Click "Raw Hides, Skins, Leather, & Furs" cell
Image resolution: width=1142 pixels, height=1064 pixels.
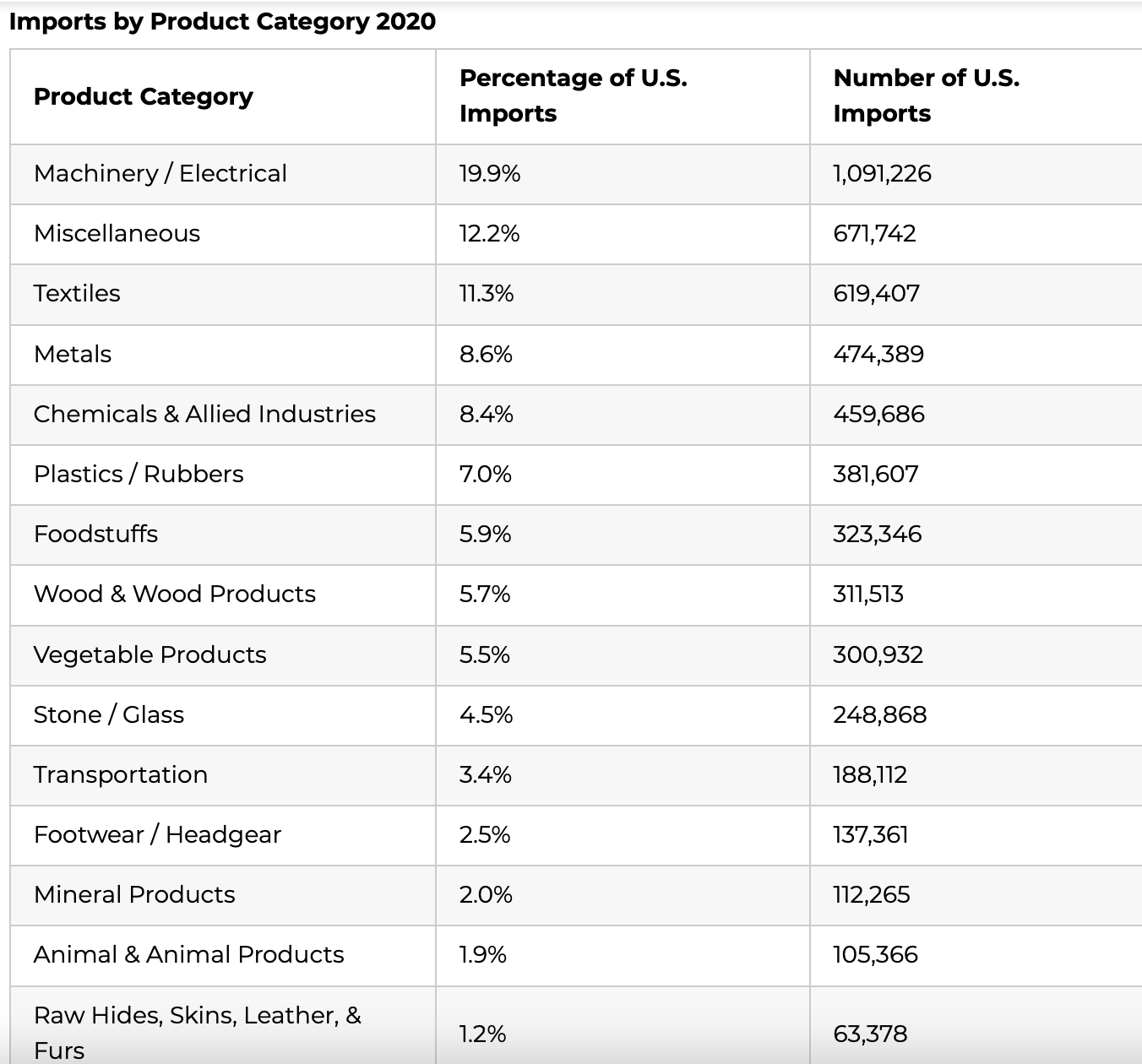click(x=197, y=1032)
